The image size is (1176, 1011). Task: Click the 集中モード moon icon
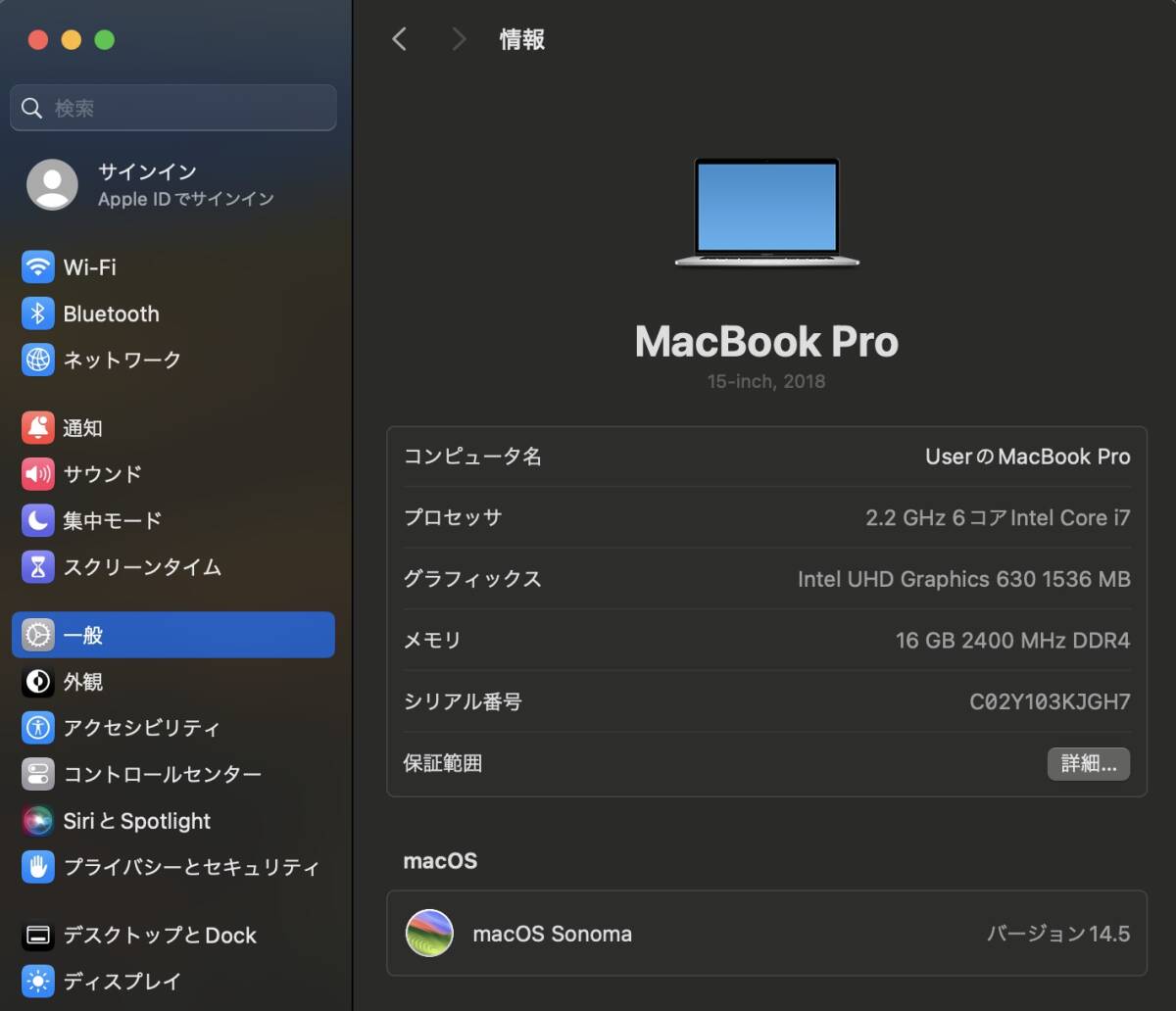click(38, 520)
